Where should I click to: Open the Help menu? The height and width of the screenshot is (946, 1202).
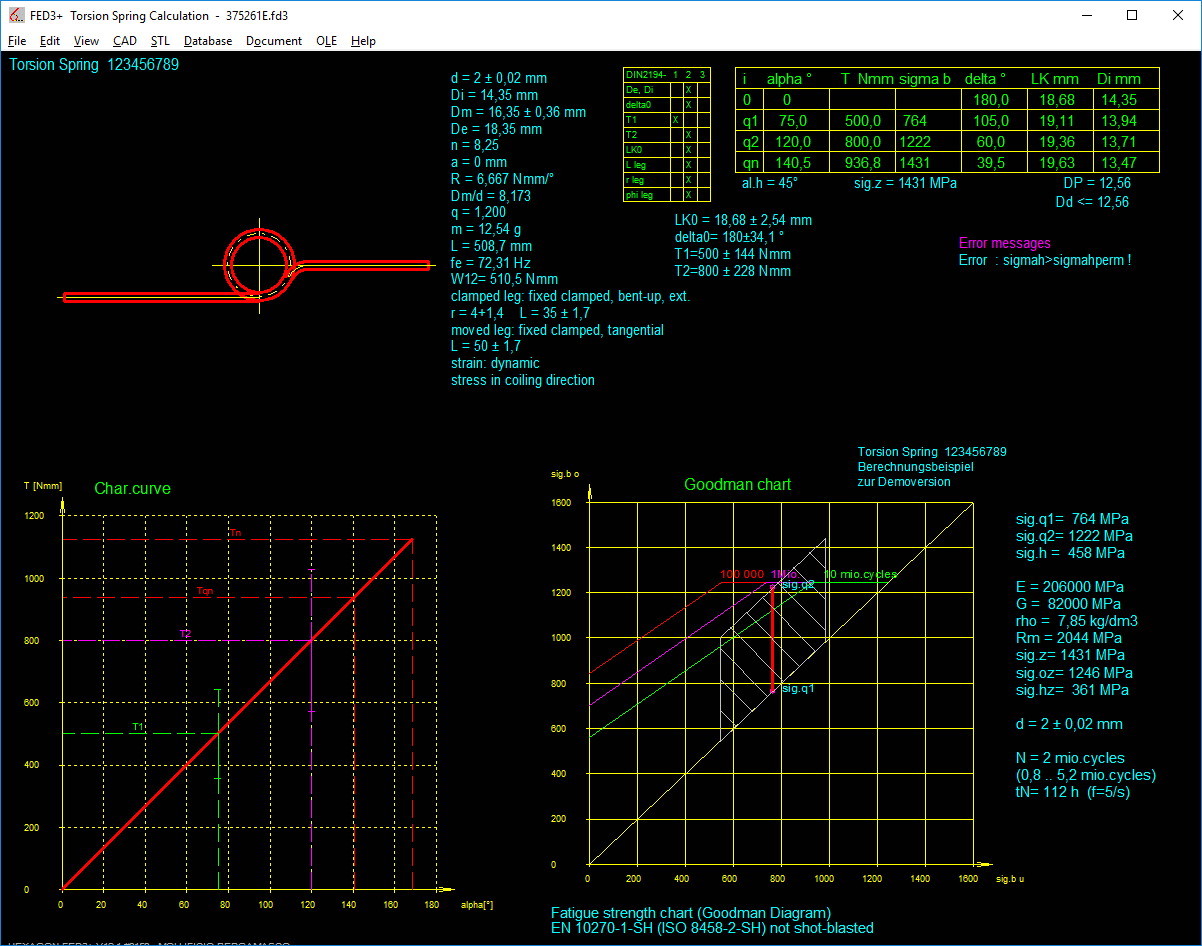tap(364, 41)
